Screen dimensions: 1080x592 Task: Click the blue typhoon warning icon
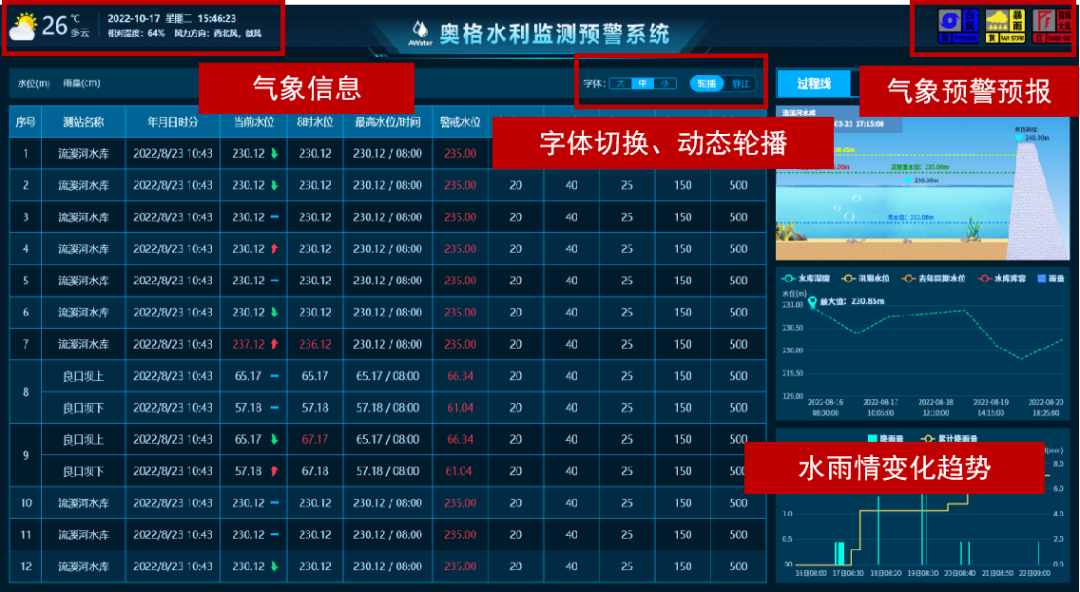click(945, 27)
